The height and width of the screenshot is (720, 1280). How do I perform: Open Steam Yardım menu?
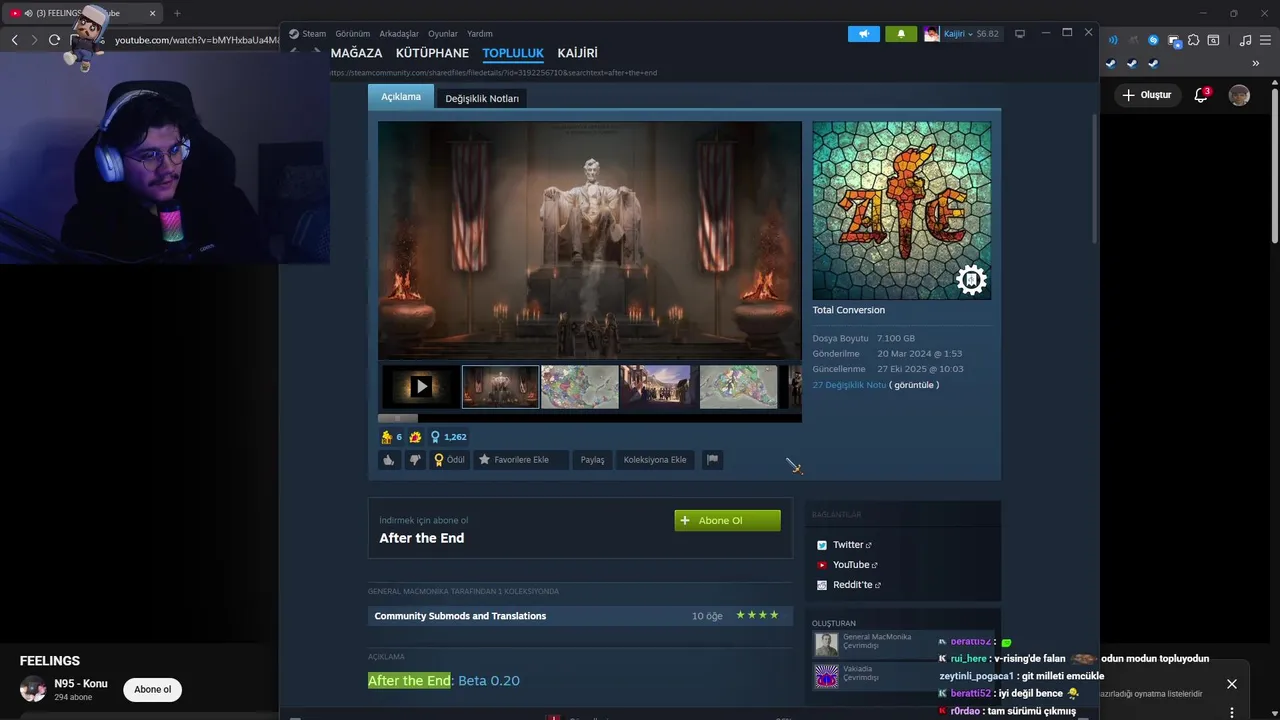(x=480, y=33)
